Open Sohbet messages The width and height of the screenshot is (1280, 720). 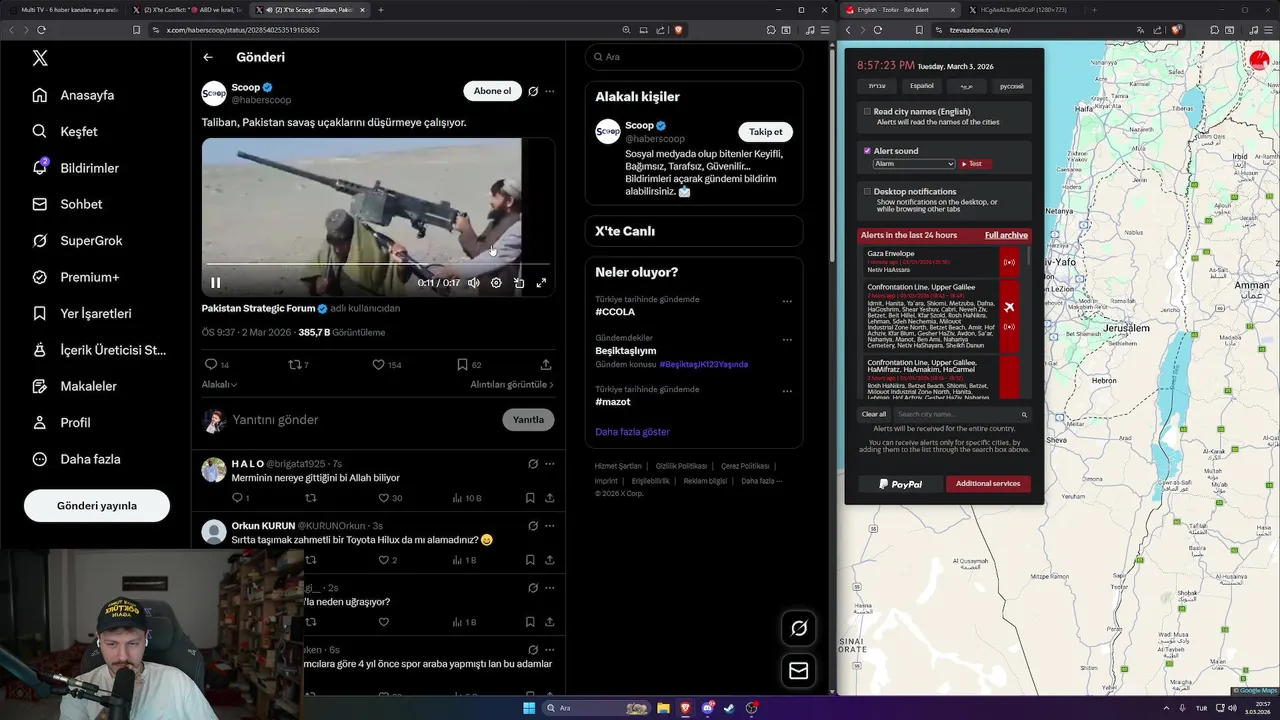click(67, 204)
